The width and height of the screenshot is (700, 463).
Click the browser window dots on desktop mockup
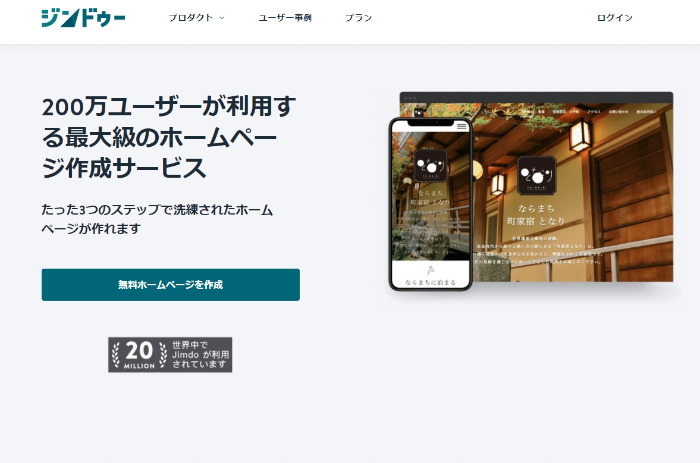click(x=410, y=97)
